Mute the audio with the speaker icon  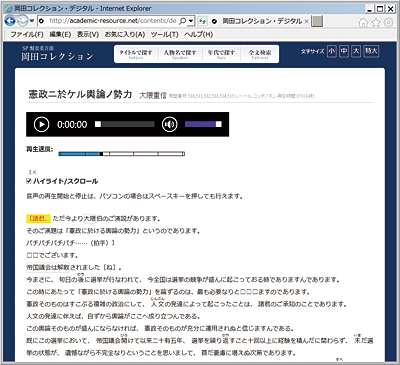click(169, 124)
